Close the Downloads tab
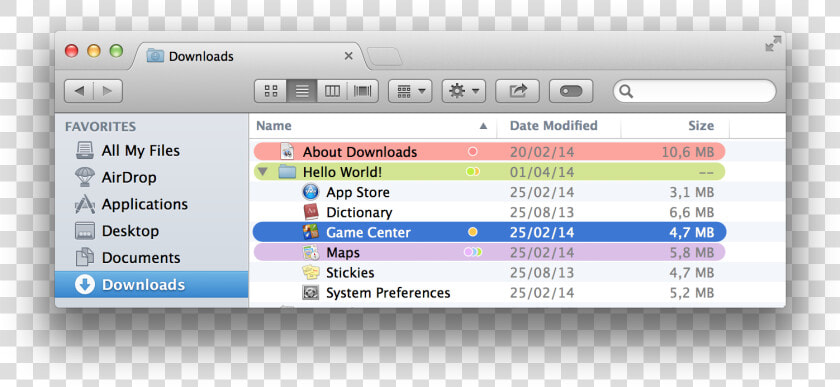 (x=348, y=56)
